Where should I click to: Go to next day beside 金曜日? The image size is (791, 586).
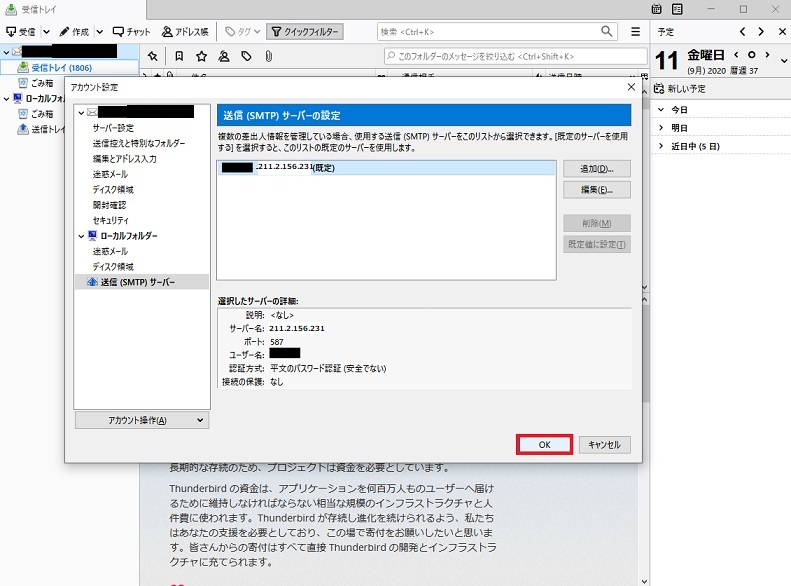coord(767,54)
